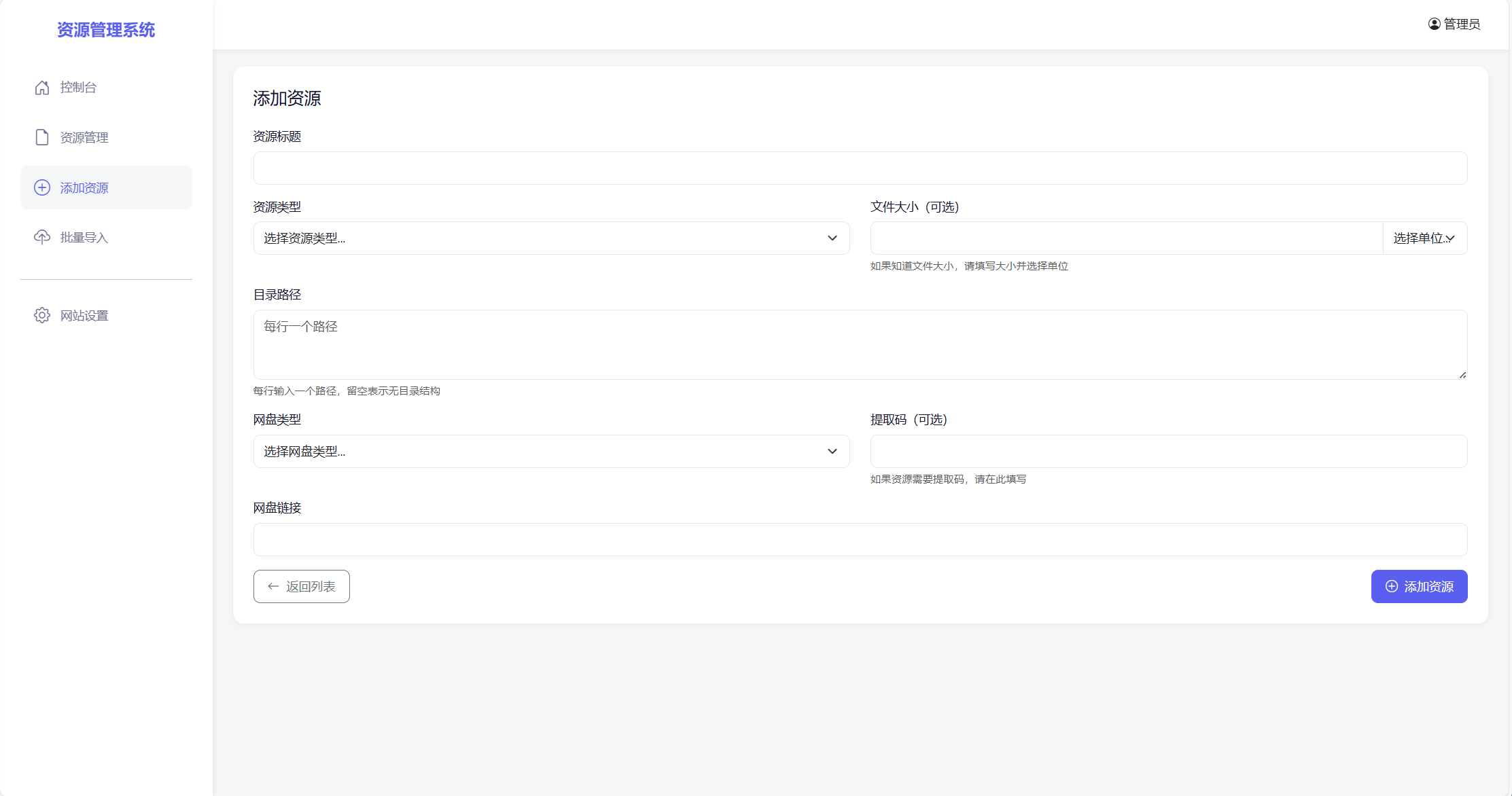Focus the 提取码 input field
The height and width of the screenshot is (796, 1512).
(x=1167, y=451)
